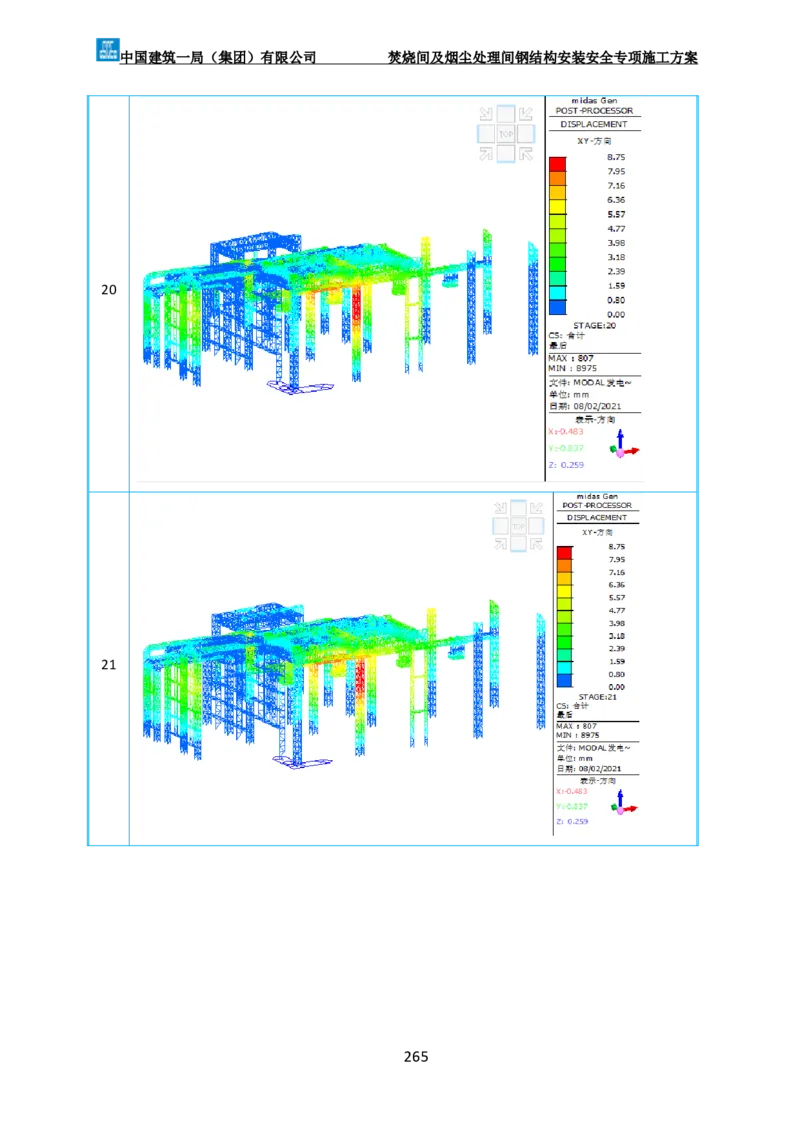Click the TOP face of the lower plot's view cube

click(518, 525)
